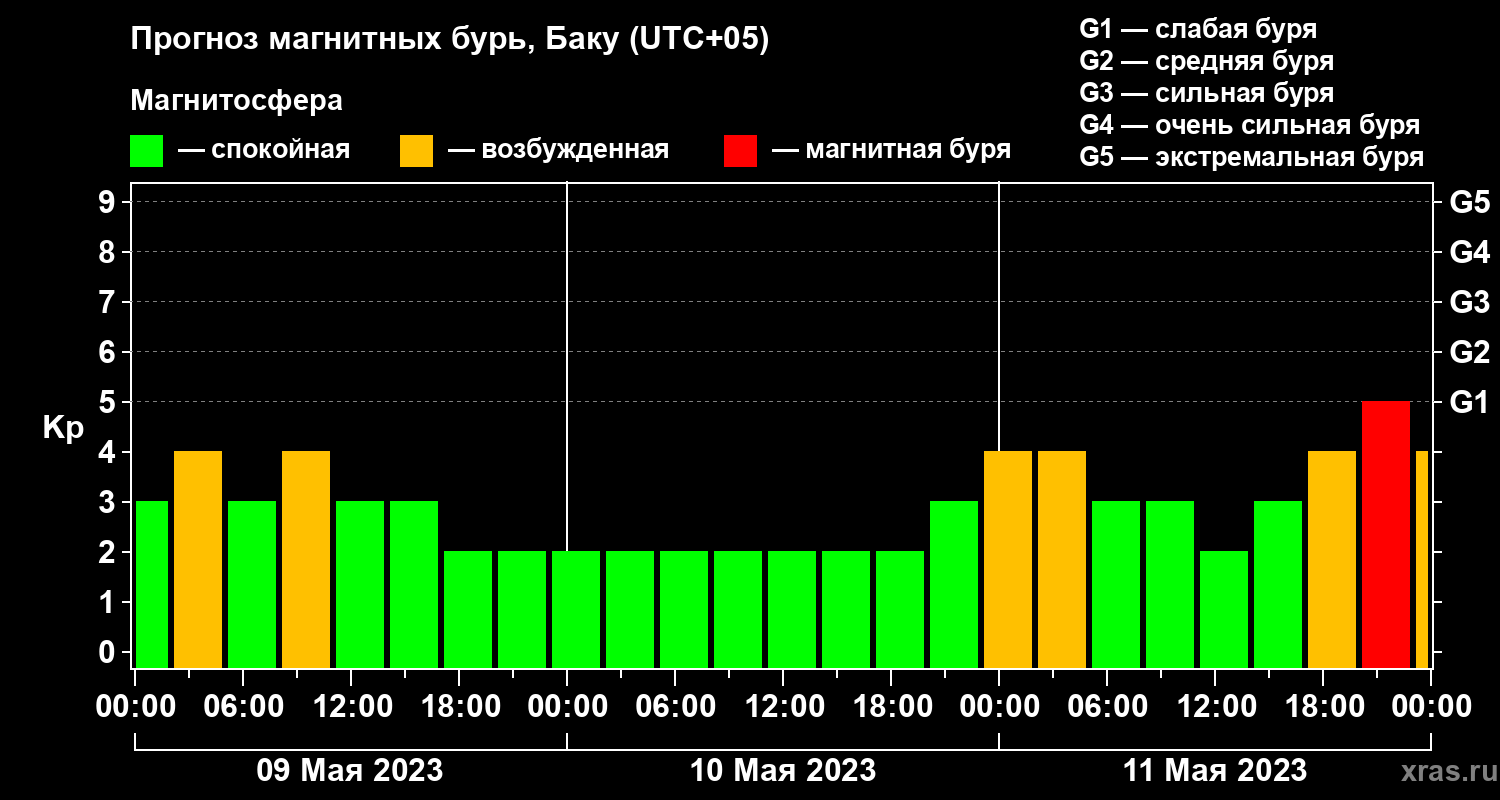
Task: Click the Kp axis value '0'
Action: tap(109, 652)
